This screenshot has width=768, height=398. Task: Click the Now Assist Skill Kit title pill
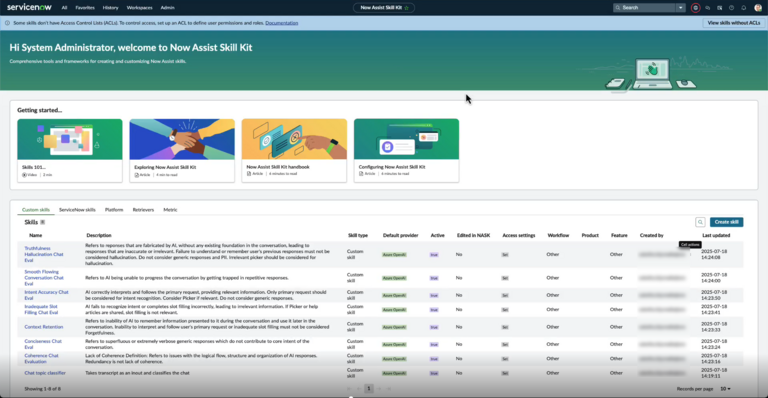point(384,8)
